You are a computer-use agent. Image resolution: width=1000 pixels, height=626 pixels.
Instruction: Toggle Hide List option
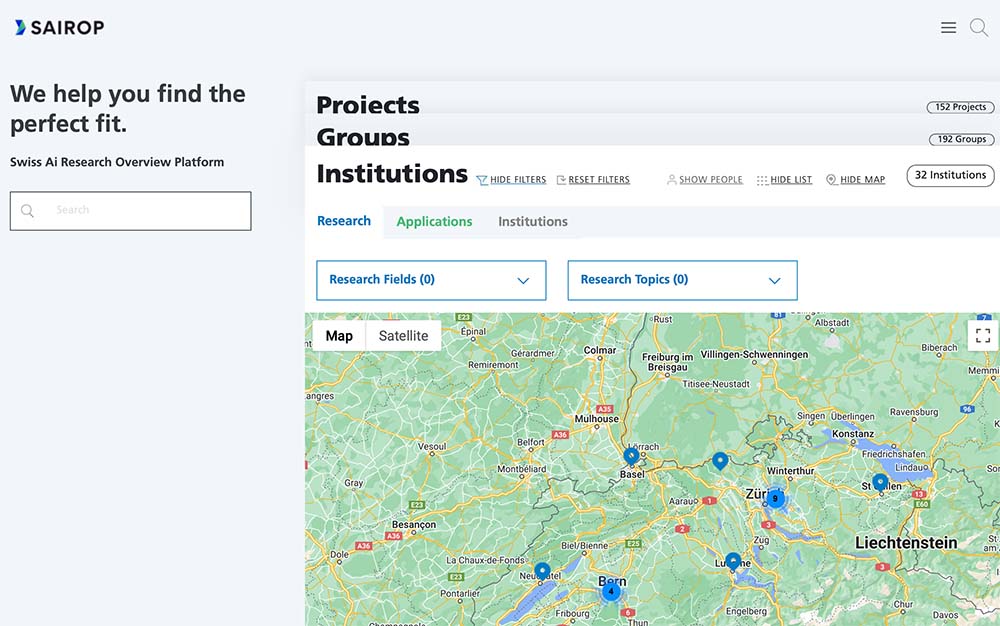point(784,180)
